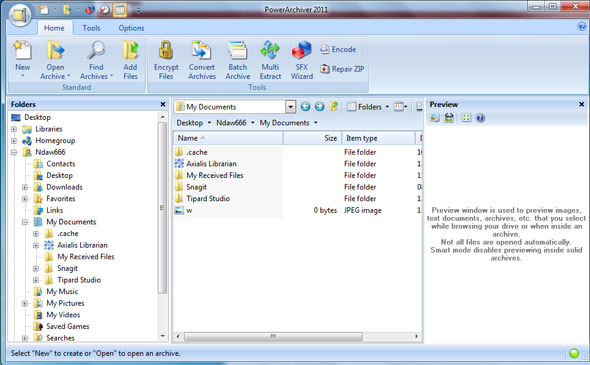Run the Repair ZIP tool
The height and width of the screenshot is (365, 590).
pyautogui.click(x=342, y=69)
